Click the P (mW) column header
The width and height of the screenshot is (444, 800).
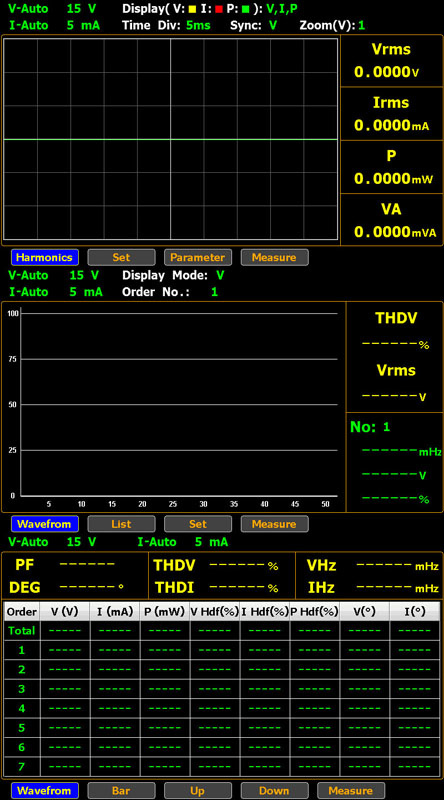coord(164,611)
